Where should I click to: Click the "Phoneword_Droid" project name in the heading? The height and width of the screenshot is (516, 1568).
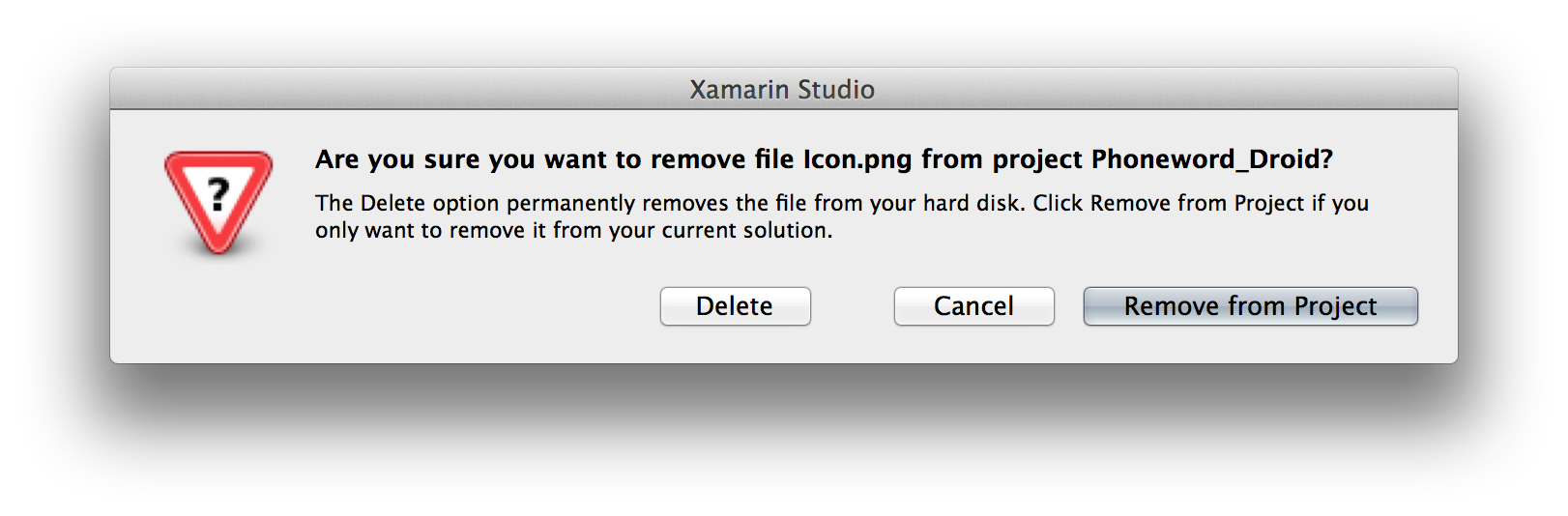1211,159
